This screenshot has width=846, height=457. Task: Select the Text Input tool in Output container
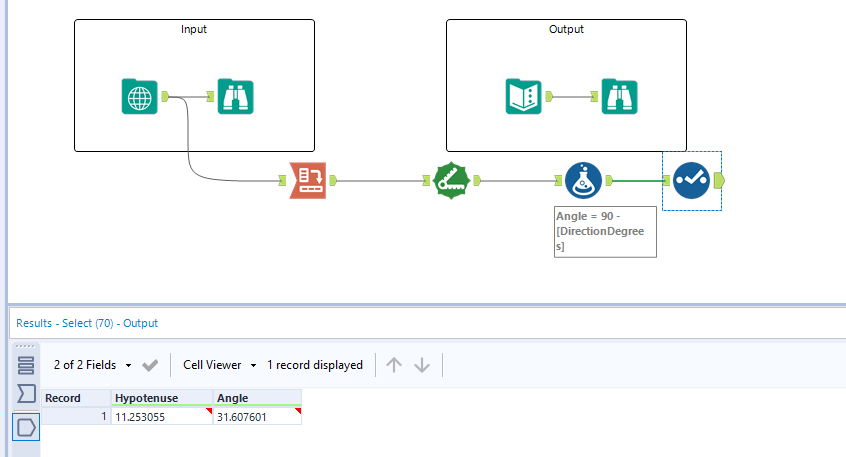pyautogui.click(x=523, y=97)
